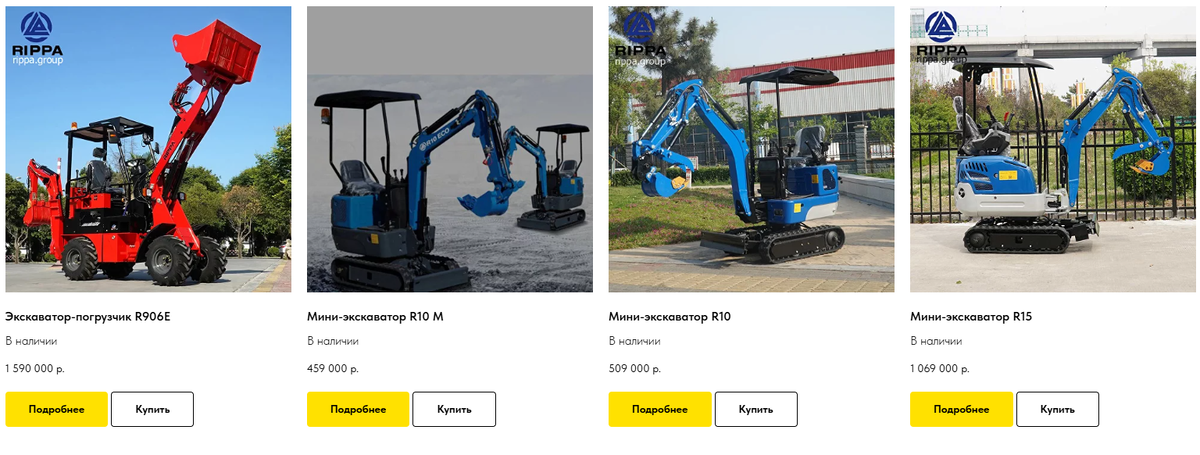Image resolution: width=1200 pixels, height=455 pixels.
Task: Open the Мини-экскаватор R10 M title link
Action: coord(375,317)
